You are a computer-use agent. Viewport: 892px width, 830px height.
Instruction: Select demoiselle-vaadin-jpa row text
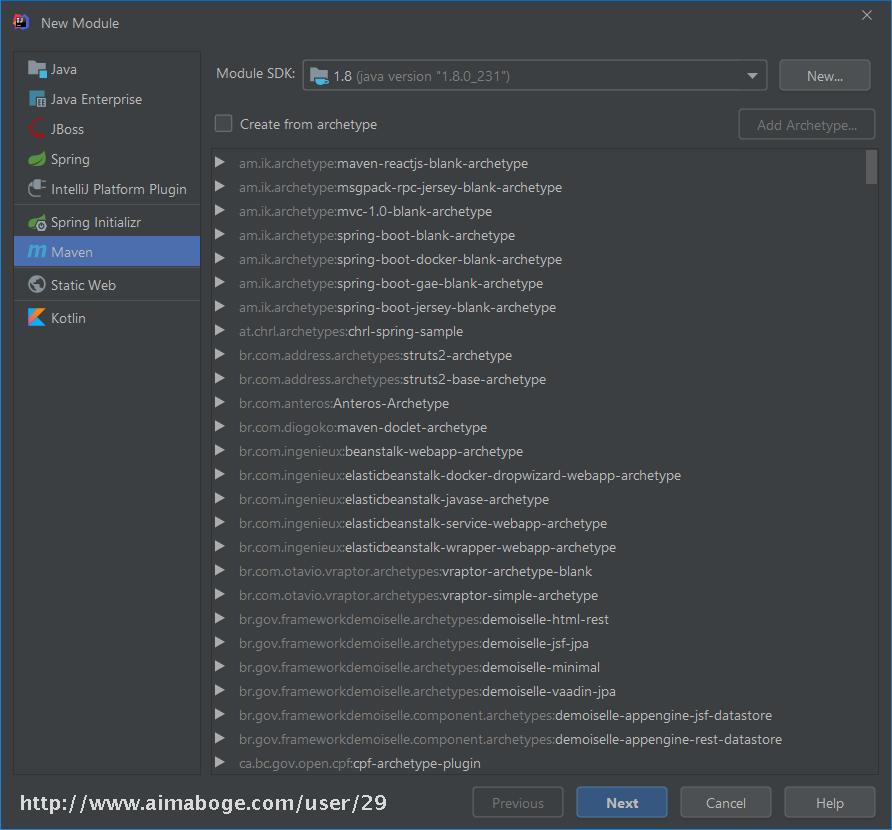pos(427,691)
